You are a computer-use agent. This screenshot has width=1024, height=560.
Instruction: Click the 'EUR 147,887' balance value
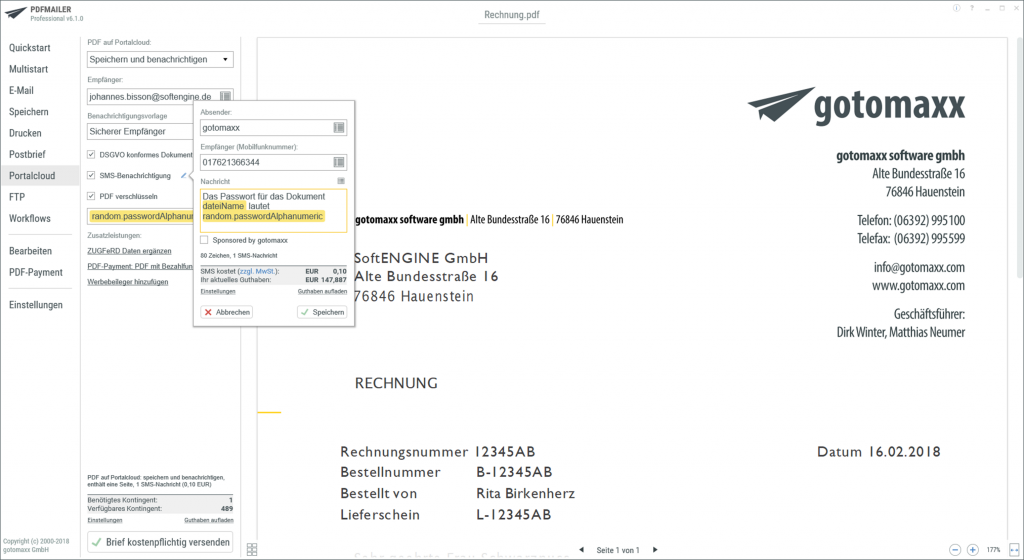pos(326,279)
